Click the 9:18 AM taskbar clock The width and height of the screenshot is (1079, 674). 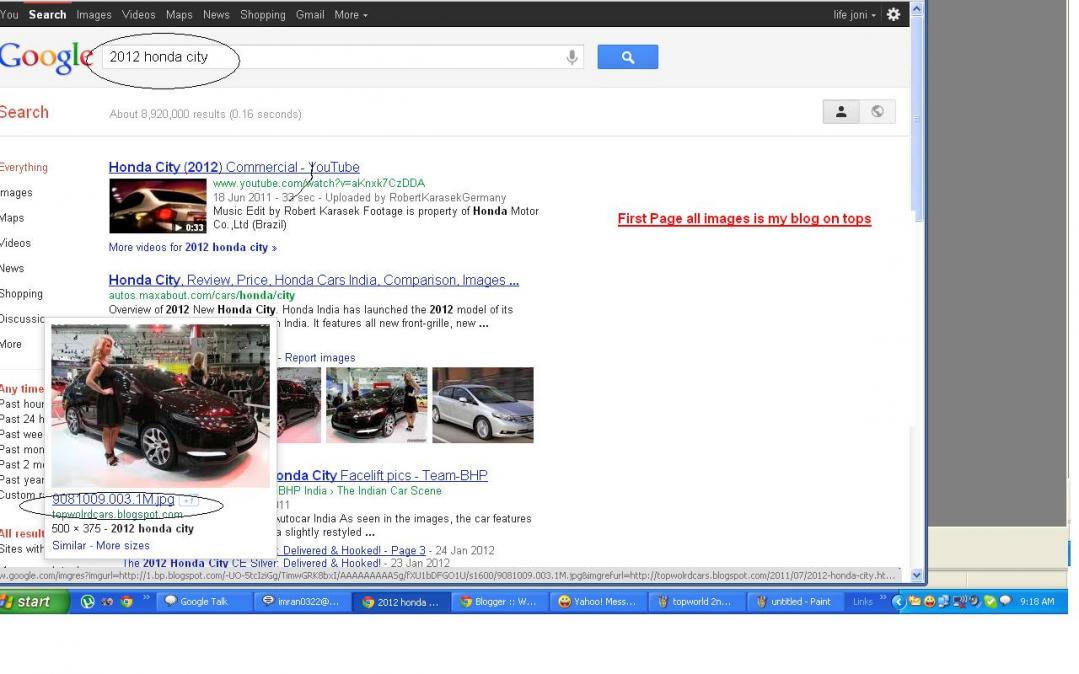coord(1037,602)
